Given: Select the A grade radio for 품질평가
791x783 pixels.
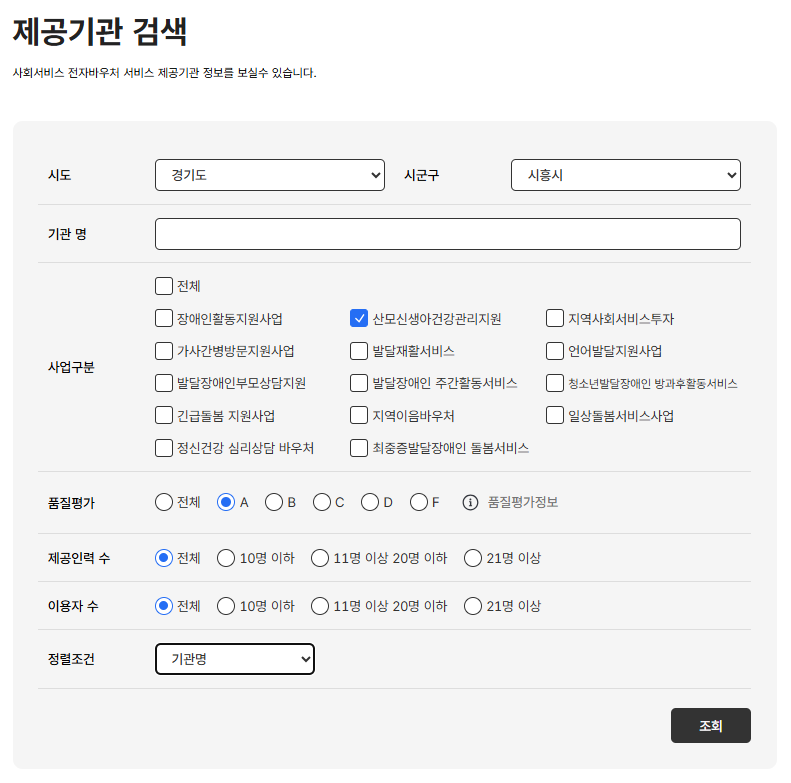Looking at the screenshot, I should (226, 502).
